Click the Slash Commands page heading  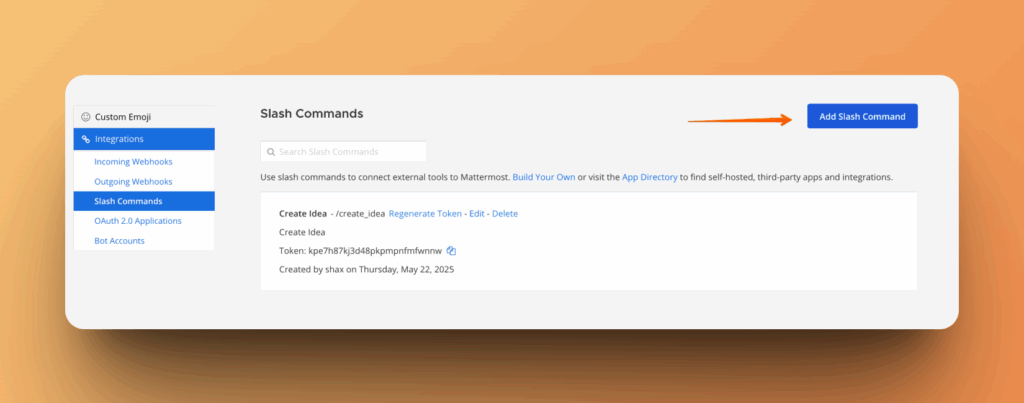(311, 114)
